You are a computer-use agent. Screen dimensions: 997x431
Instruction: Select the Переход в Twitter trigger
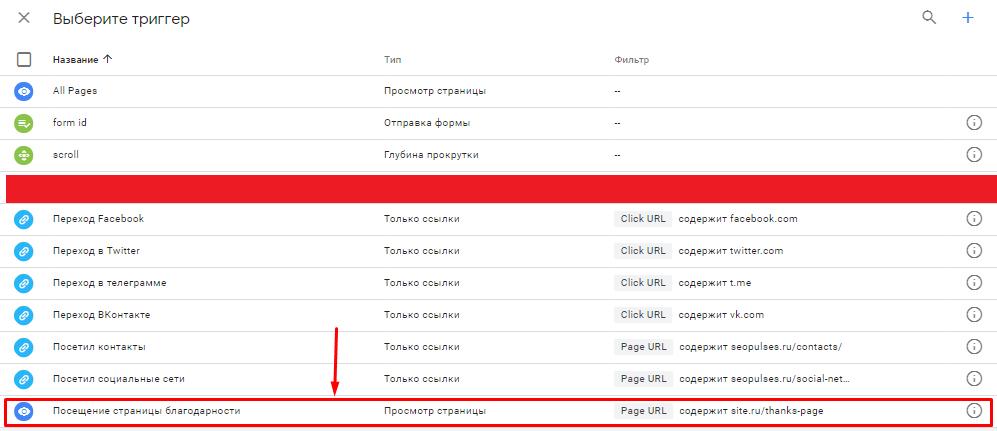[96, 251]
